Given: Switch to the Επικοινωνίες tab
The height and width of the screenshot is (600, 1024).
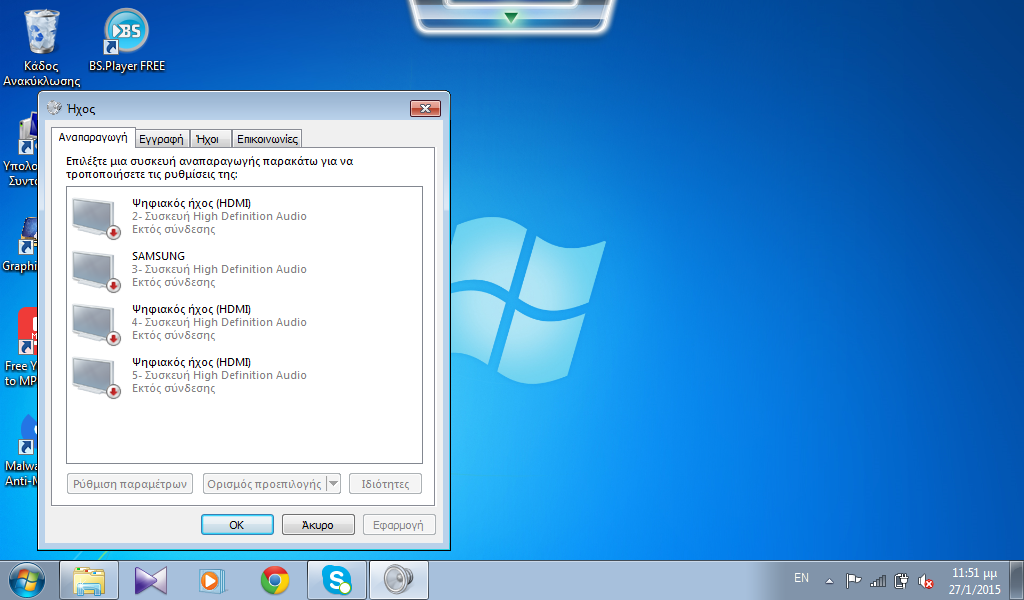Looking at the screenshot, I should (x=267, y=139).
